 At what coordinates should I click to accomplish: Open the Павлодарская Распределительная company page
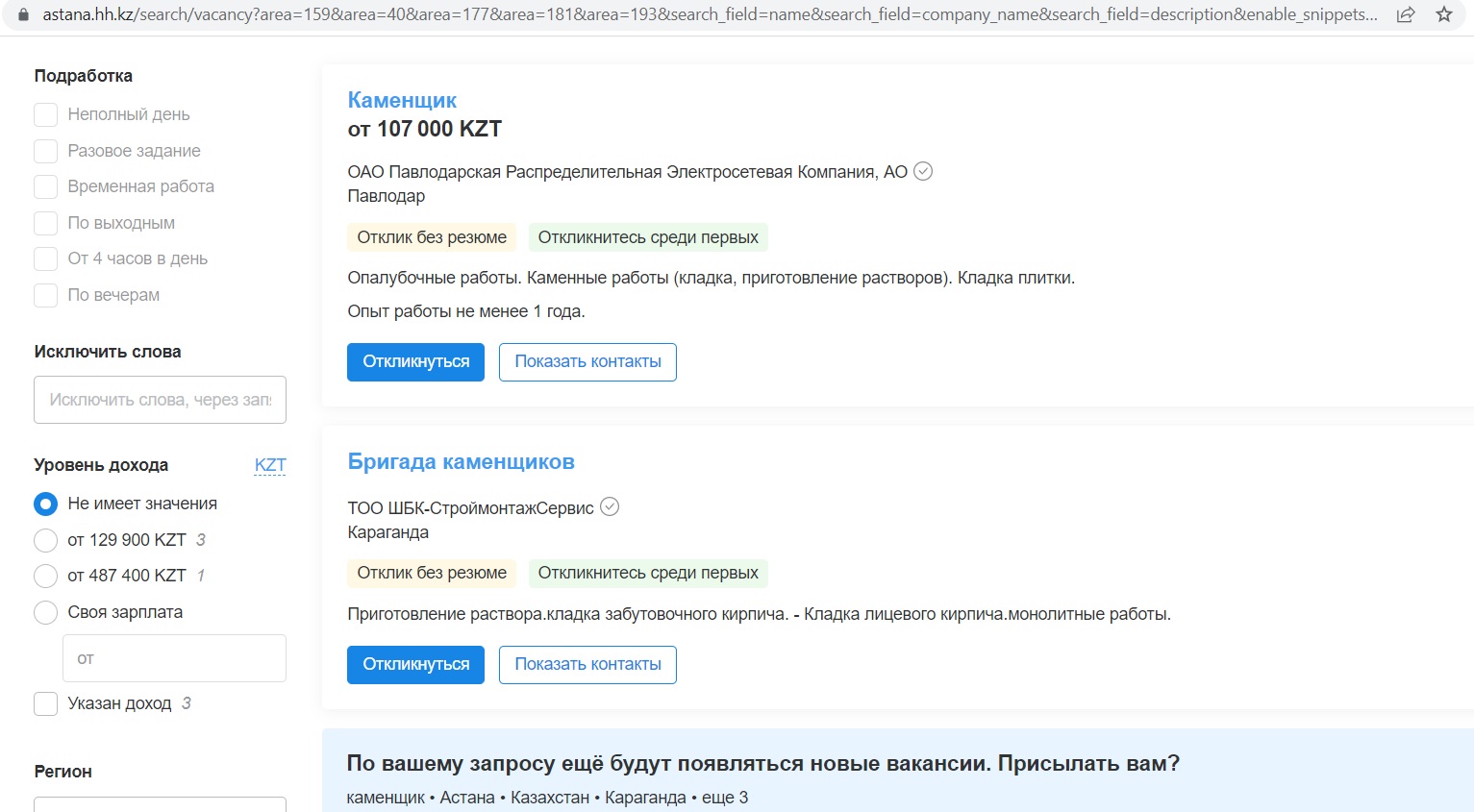[x=627, y=171]
